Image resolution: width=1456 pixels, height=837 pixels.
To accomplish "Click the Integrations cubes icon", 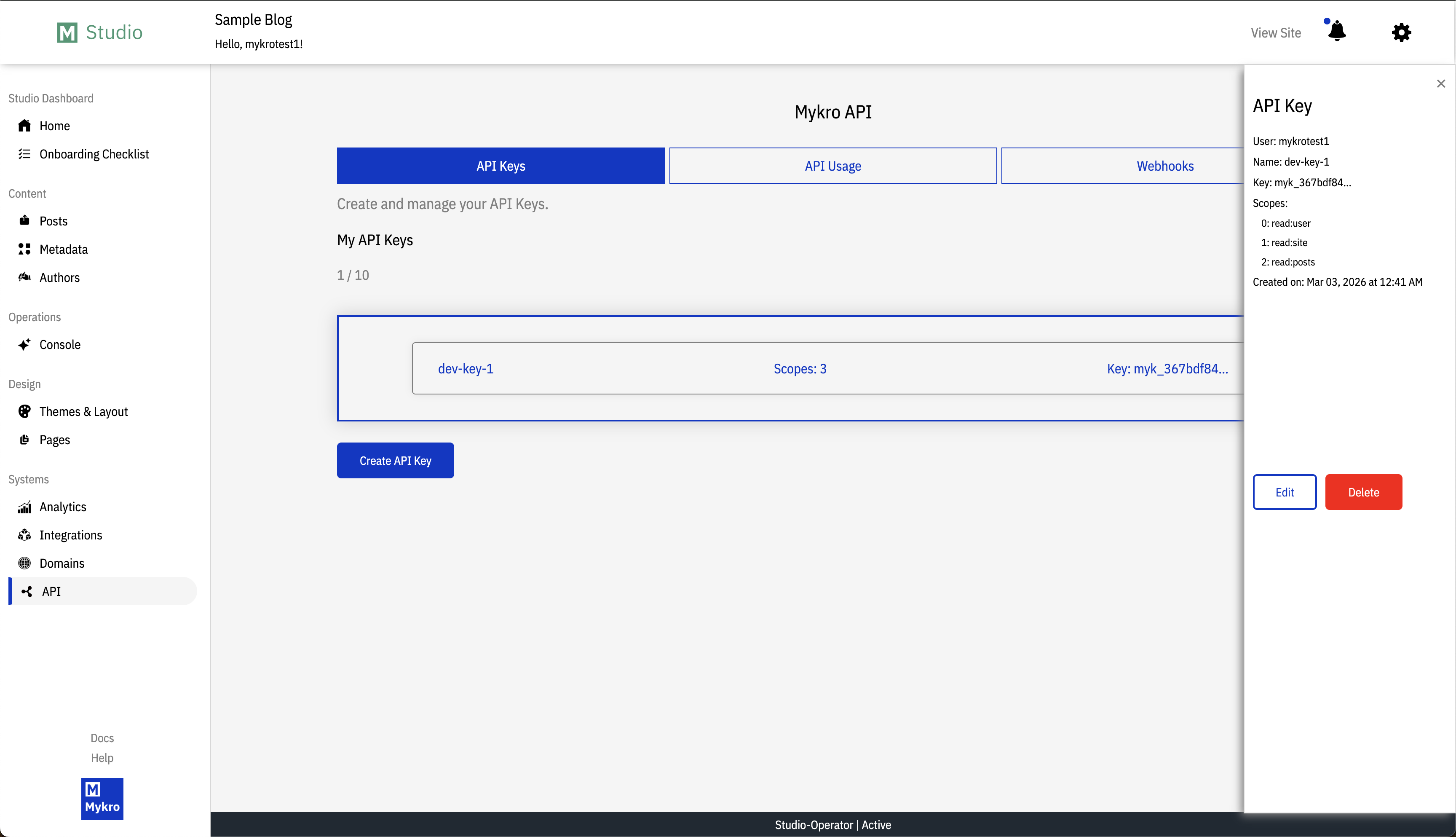I will click(x=24, y=535).
